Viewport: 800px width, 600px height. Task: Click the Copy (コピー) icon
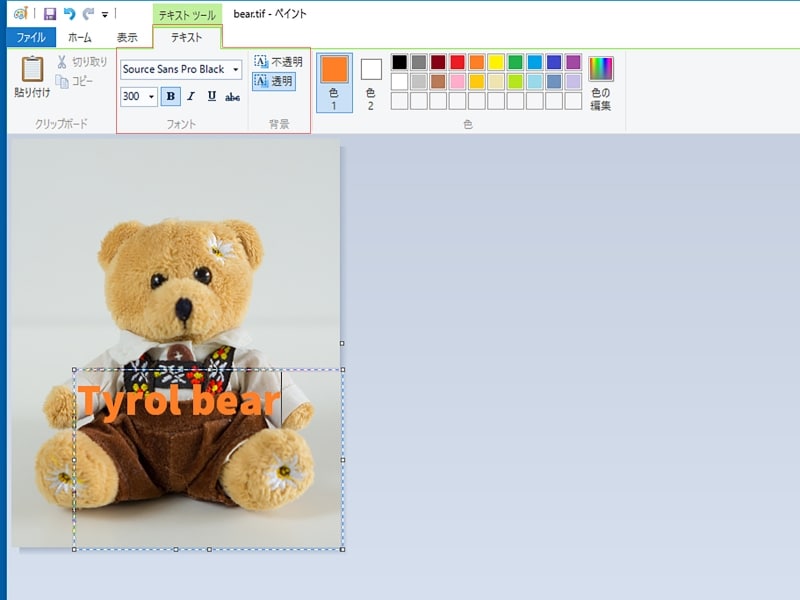(x=62, y=81)
